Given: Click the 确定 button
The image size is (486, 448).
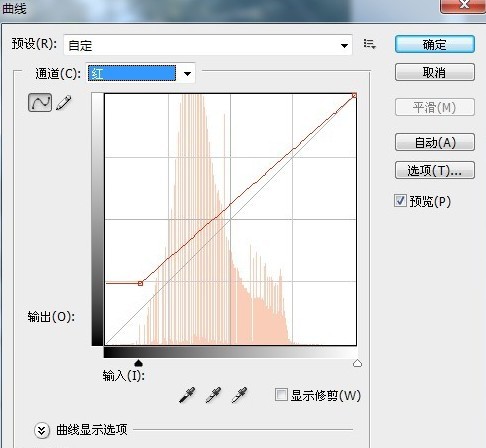Looking at the screenshot, I should 435,44.
